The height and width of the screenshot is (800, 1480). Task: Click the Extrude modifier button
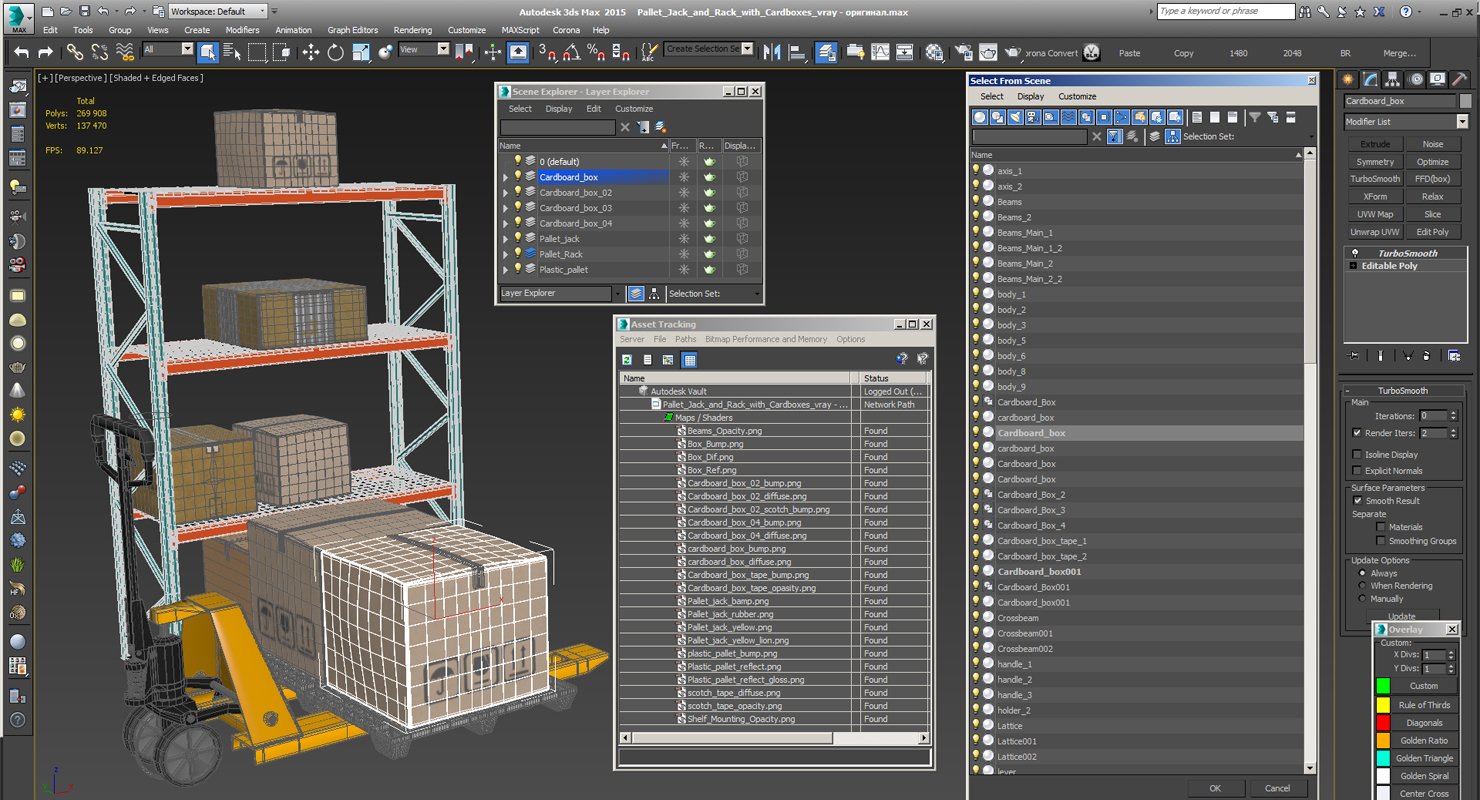click(x=1375, y=144)
